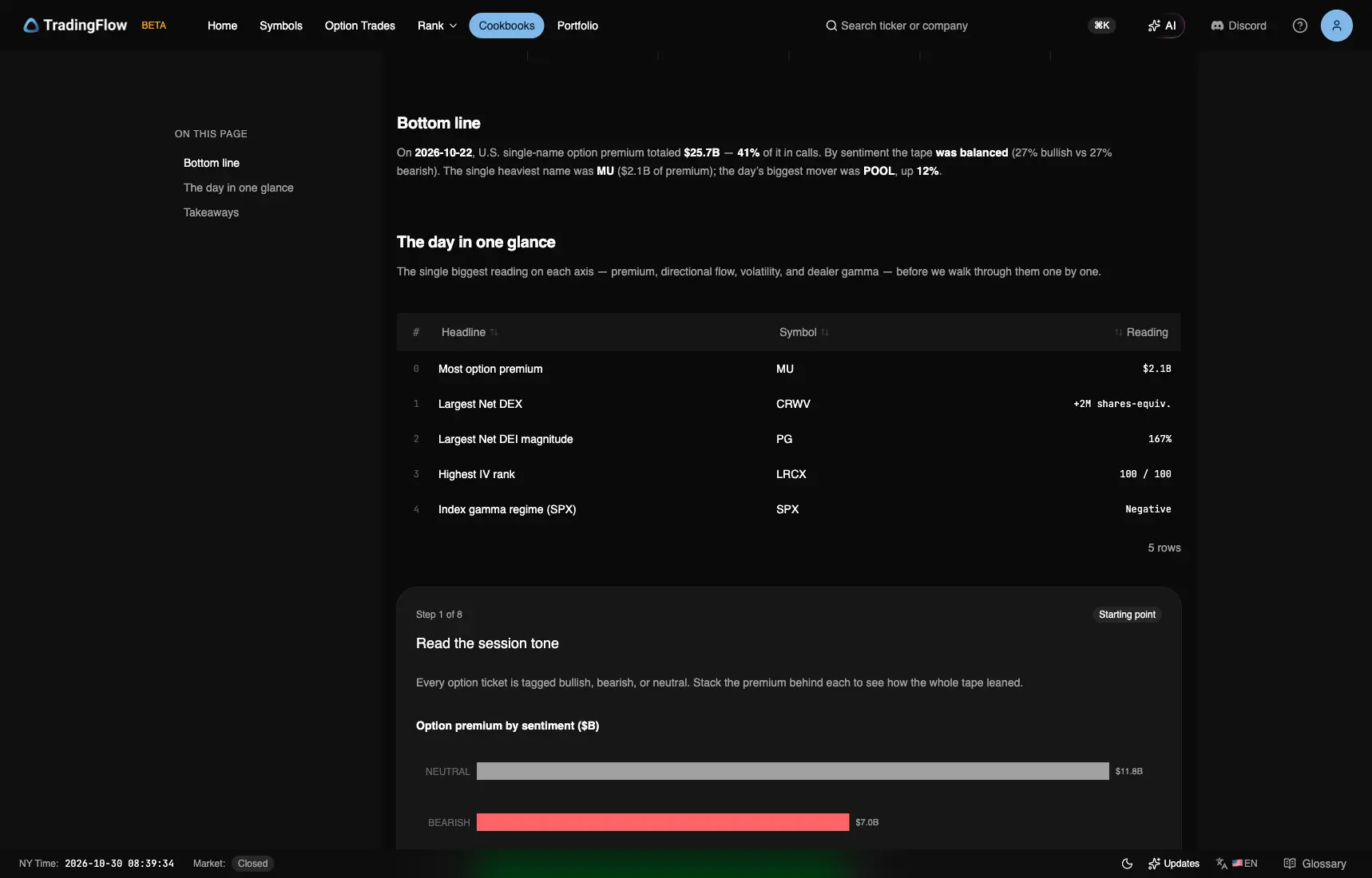
Task: Select the Cookbooks tab
Action: coord(506,26)
